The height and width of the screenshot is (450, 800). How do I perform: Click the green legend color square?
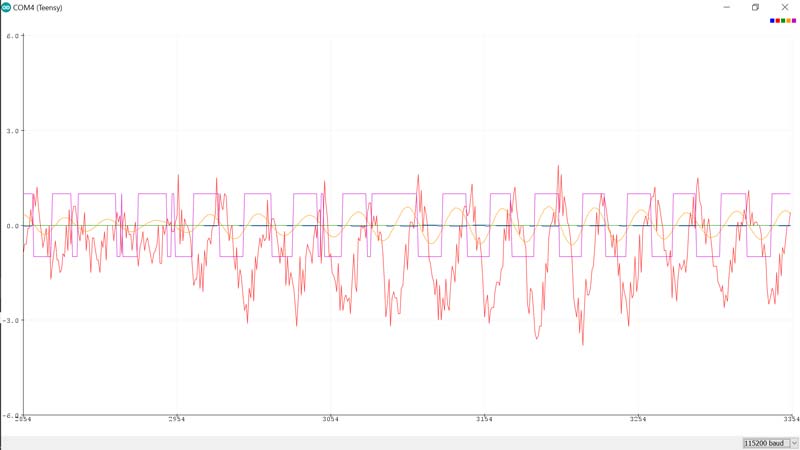783,20
